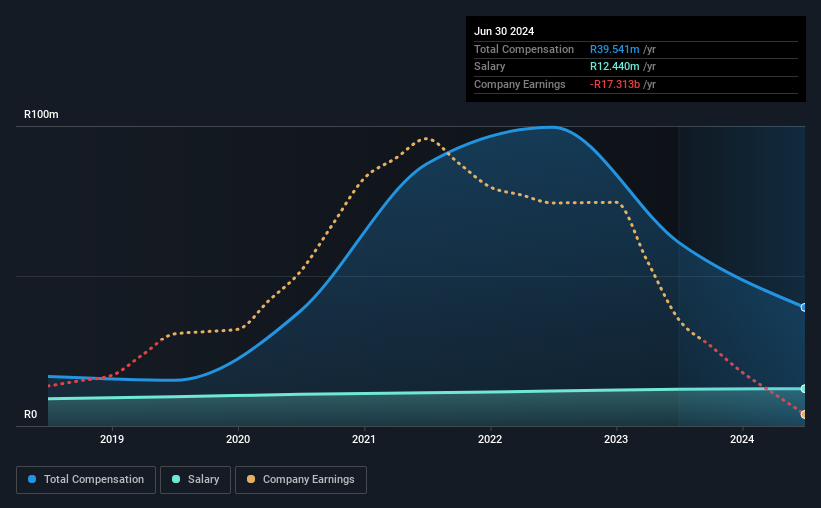Screen dimensions: 821x508
Task: Click the 2021 x-axis label
Action: click(x=364, y=439)
